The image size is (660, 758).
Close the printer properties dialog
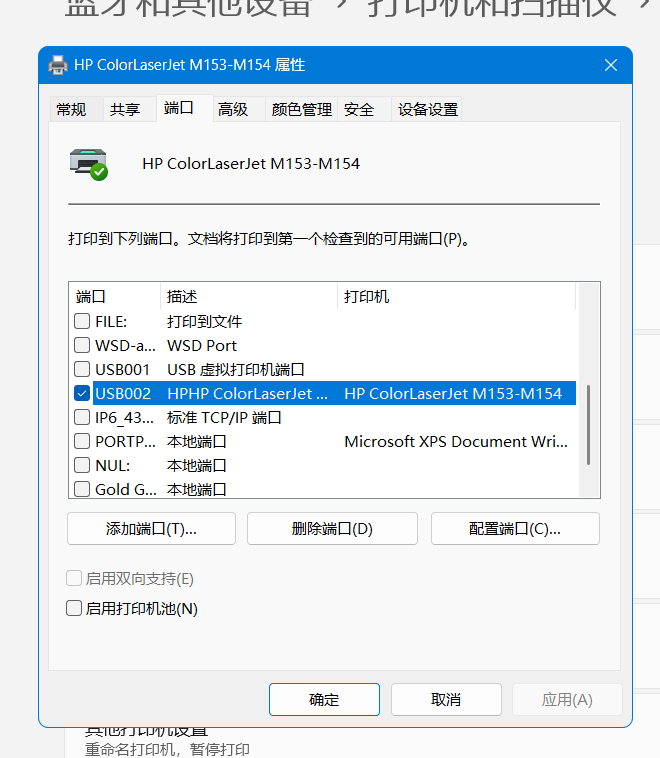pyautogui.click(x=611, y=65)
